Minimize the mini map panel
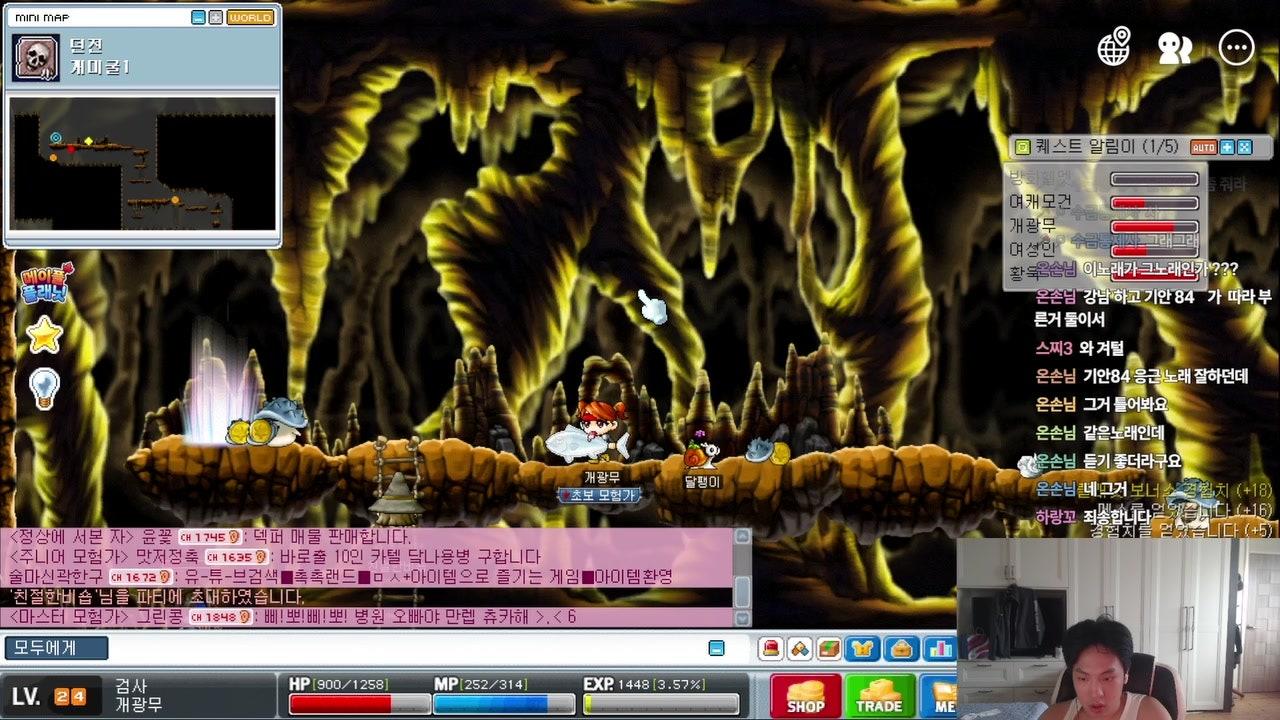Image resolution: width=1280 pixels, height=720 pixels. point(199,17)
